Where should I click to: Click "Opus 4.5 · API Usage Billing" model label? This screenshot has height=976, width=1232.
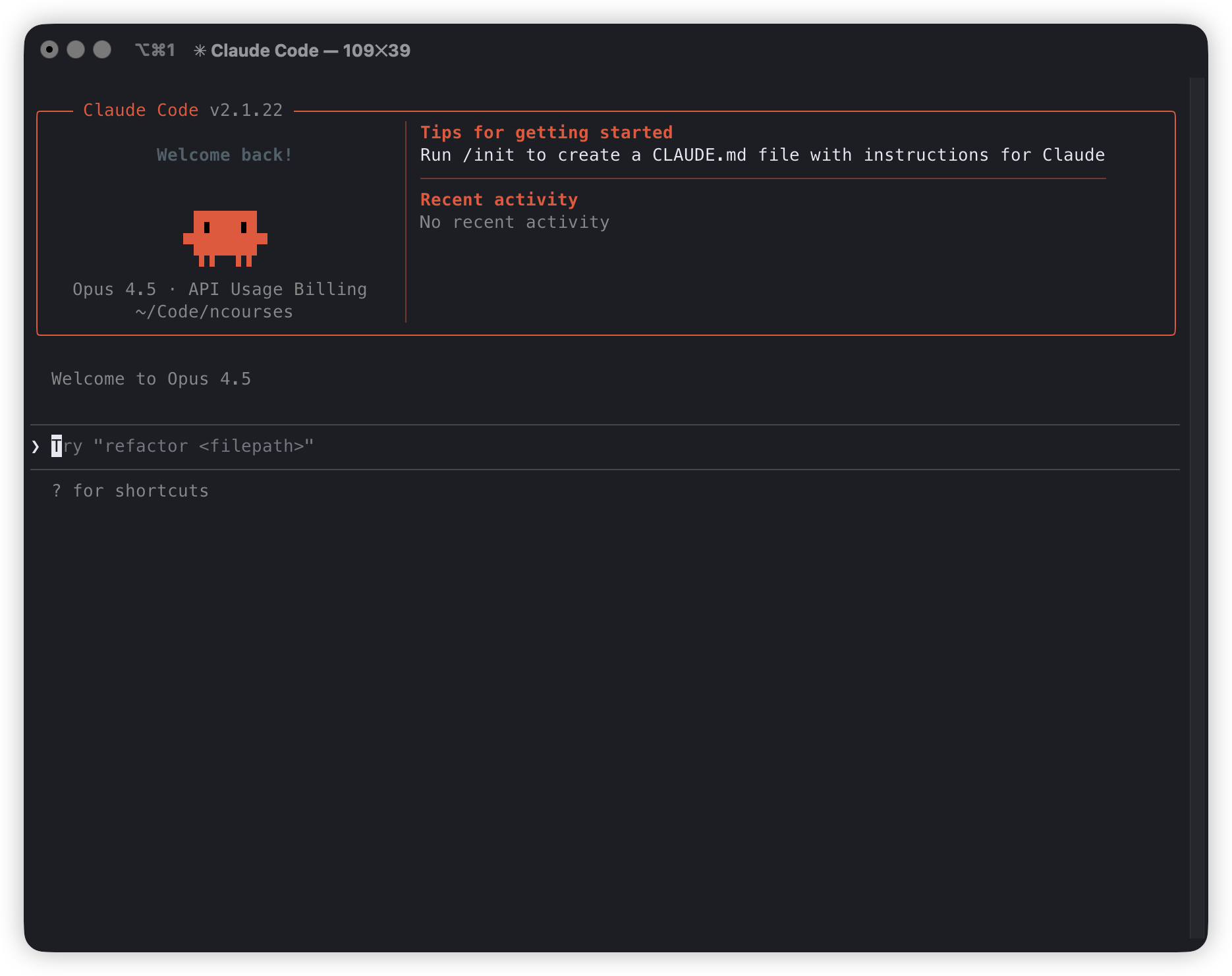pyautogui.click(x=219, y=290)
